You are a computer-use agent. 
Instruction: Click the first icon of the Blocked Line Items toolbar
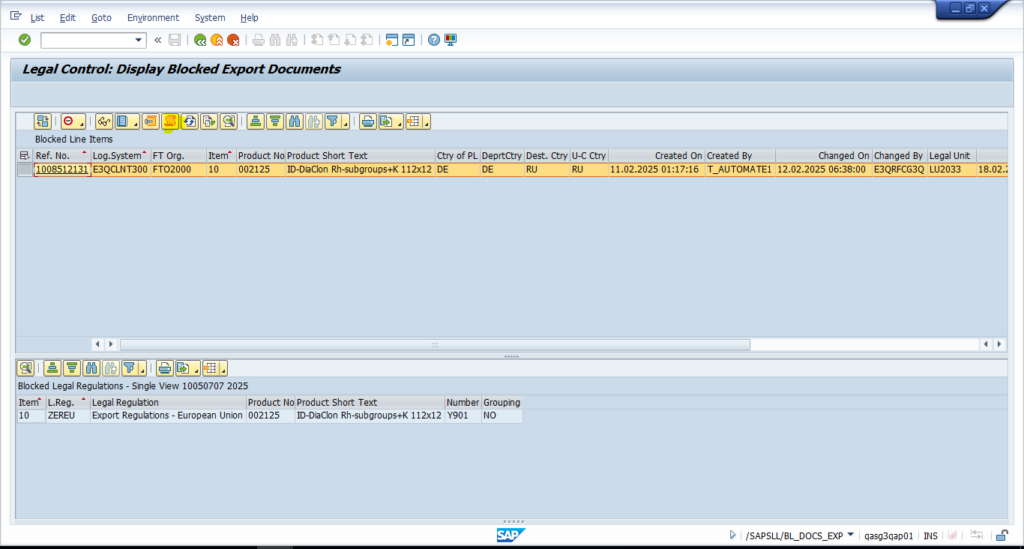(42, 121)
